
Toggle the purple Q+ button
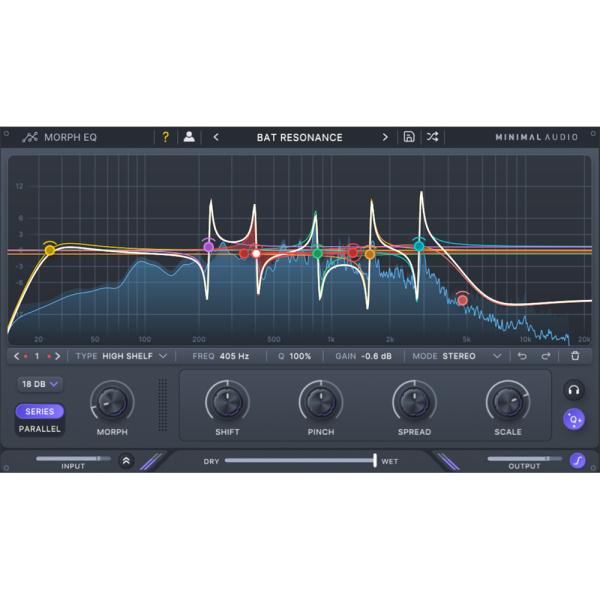pos(574,419)
